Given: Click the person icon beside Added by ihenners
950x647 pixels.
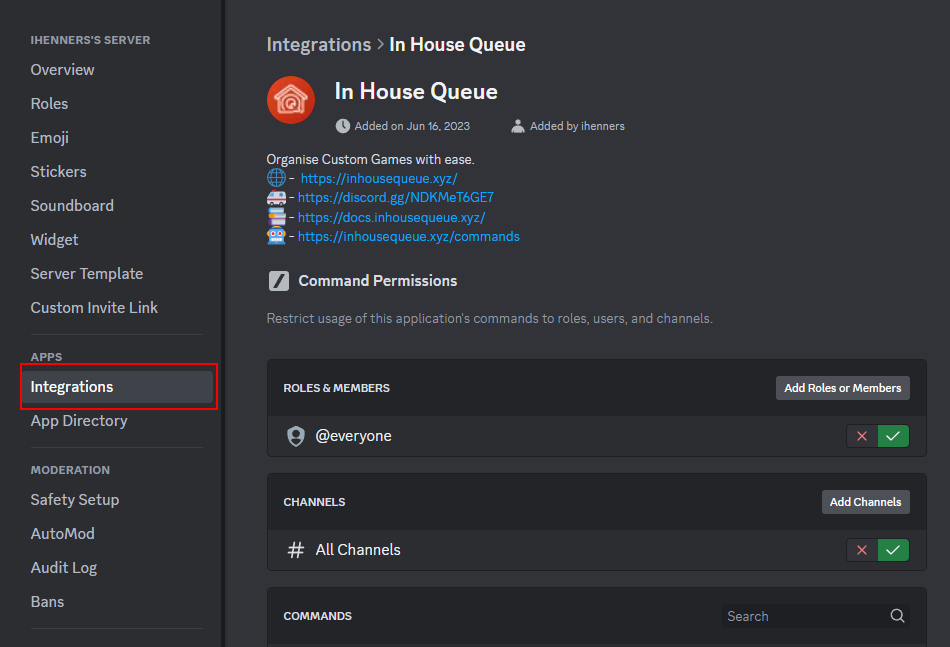Looking at the screenshot, I should pos(517,126).
